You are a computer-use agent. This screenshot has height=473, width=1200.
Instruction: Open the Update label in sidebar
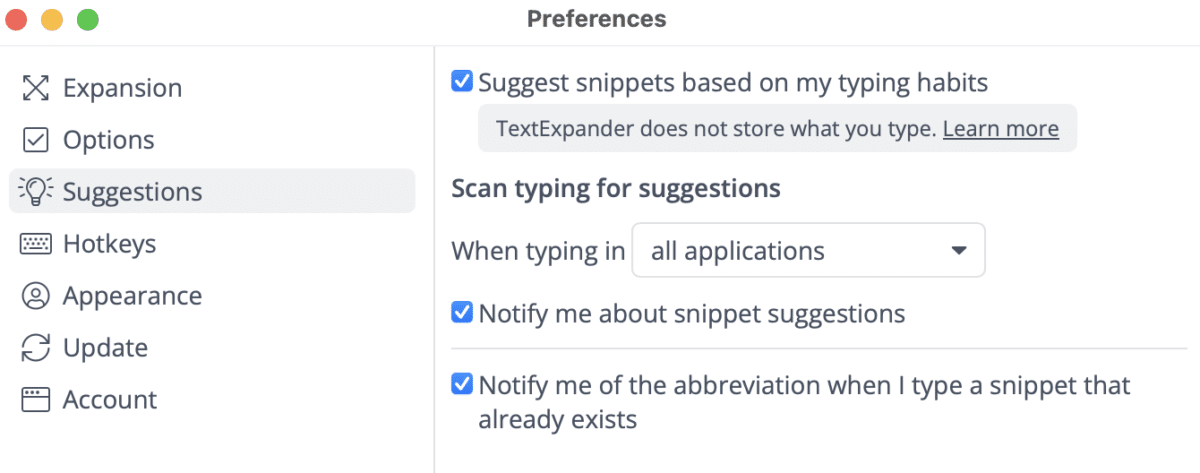[105, 348]
